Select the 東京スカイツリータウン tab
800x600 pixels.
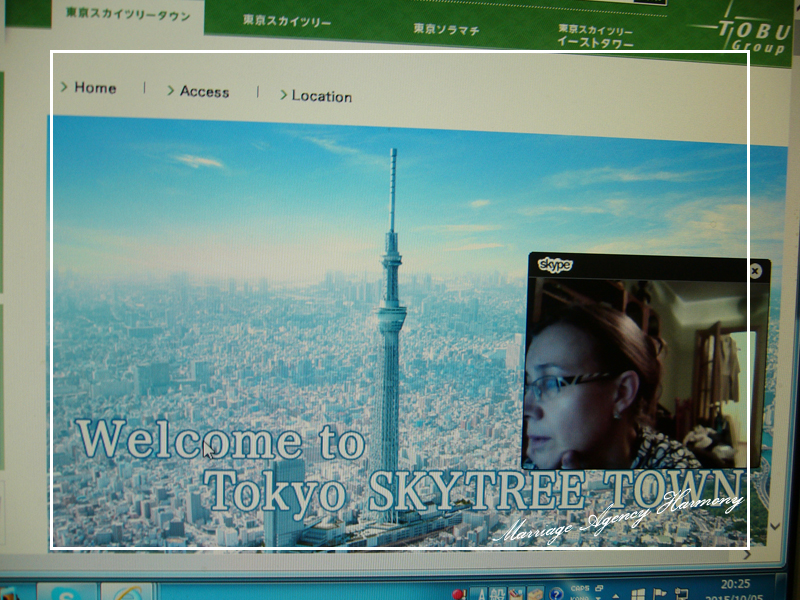pos(128,14)
